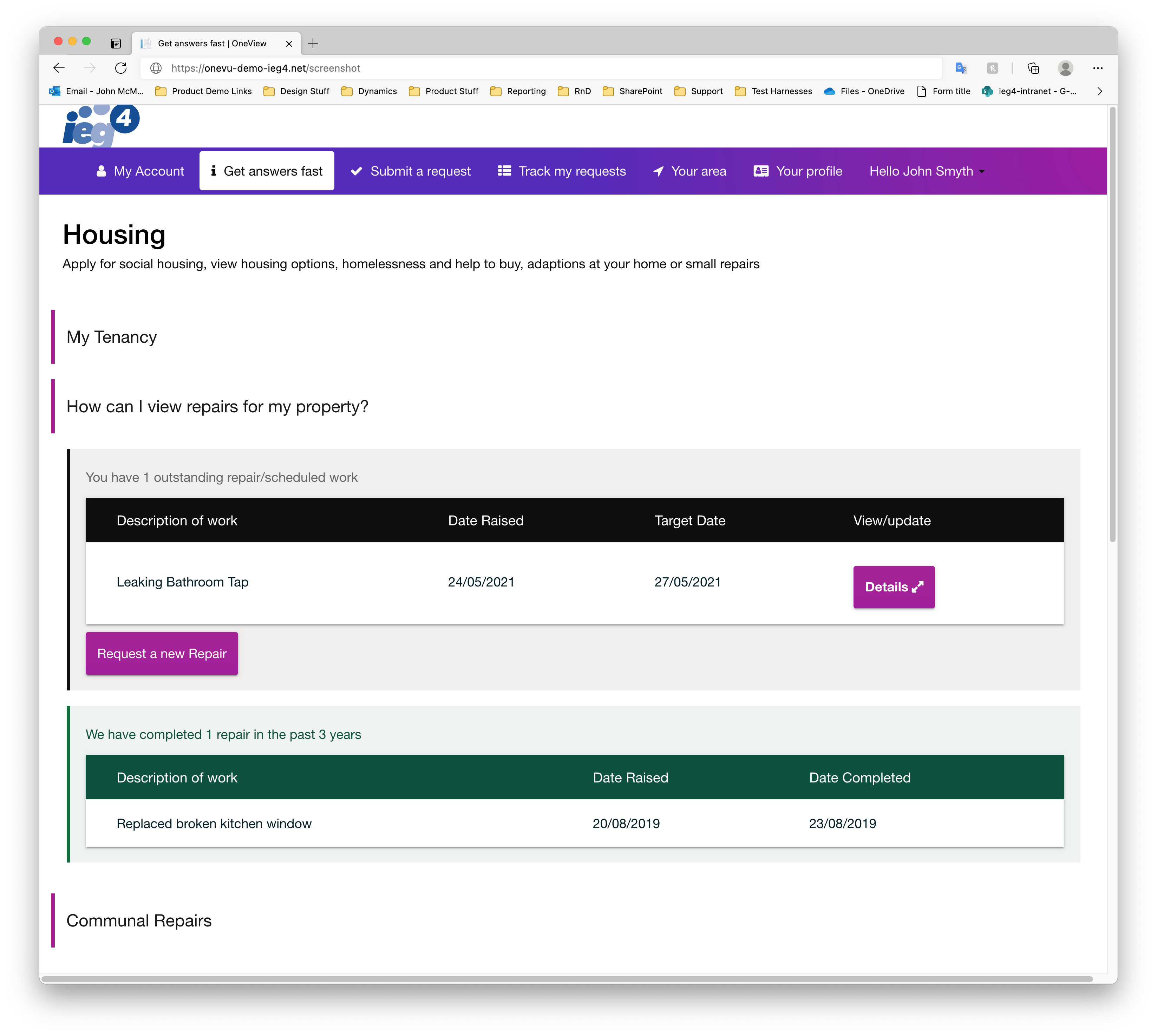Click Request a new Repair button
Screen dimensions: 1157x1036
162,654
